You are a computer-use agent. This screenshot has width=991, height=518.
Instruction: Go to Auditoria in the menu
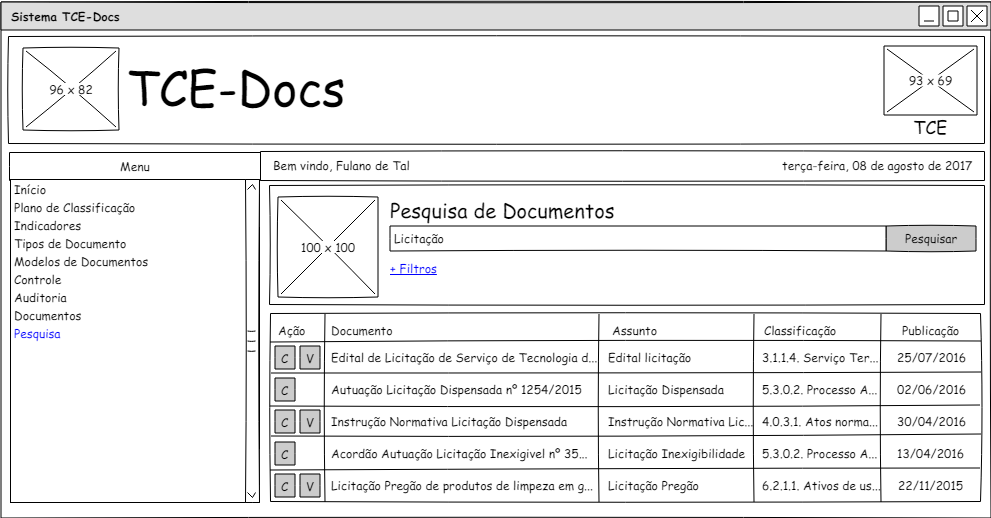coord(41,298)
